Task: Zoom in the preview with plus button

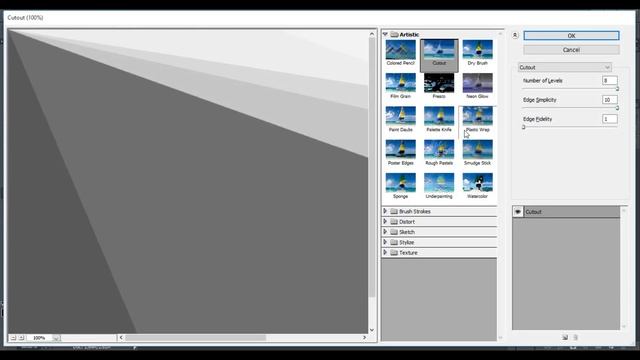Action: click(22, 338)
